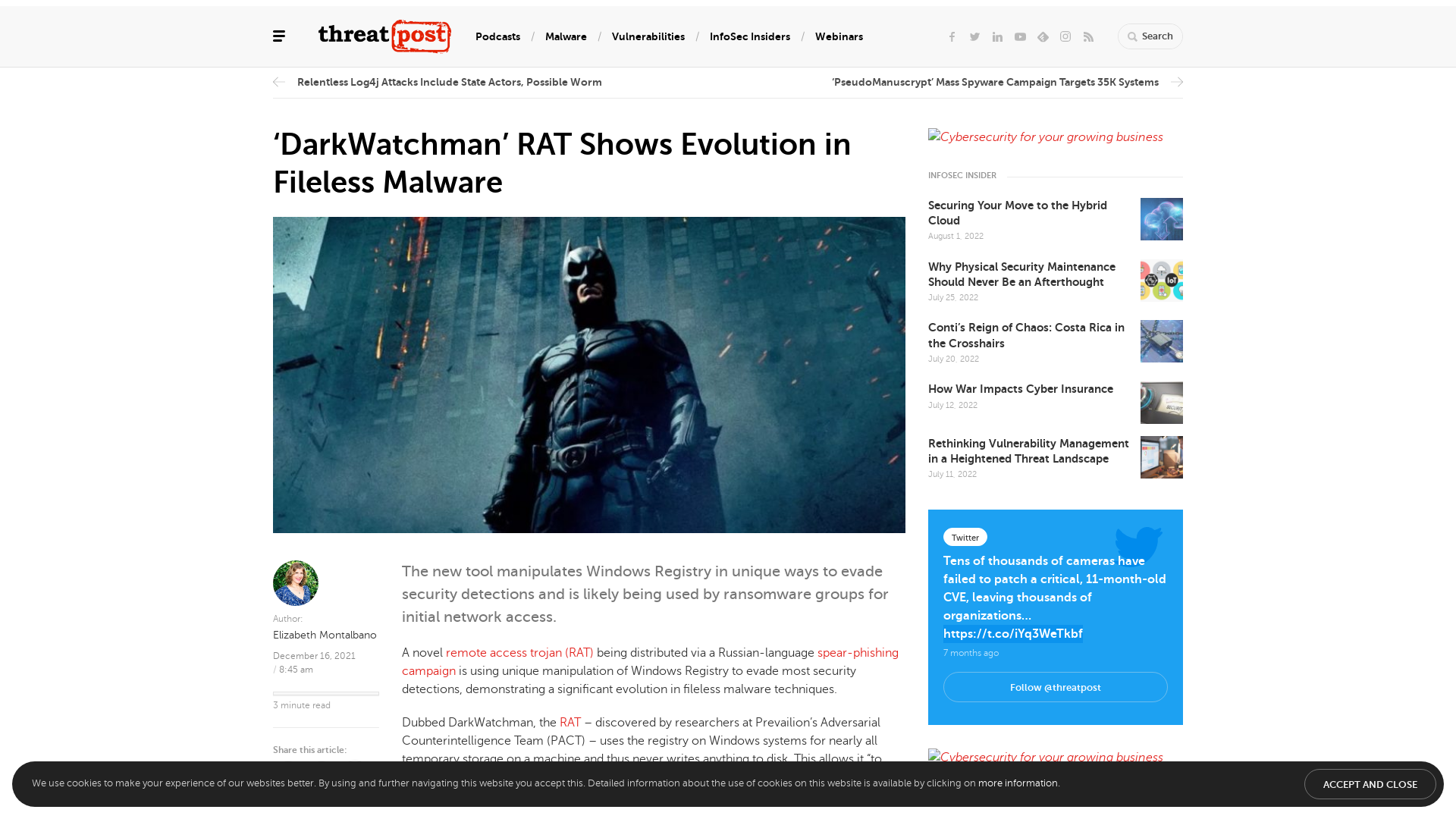Click the Hybrid Cloud article thumbnail
This screenshot has width=1456, height=819.
click(x=1162, y=219)
